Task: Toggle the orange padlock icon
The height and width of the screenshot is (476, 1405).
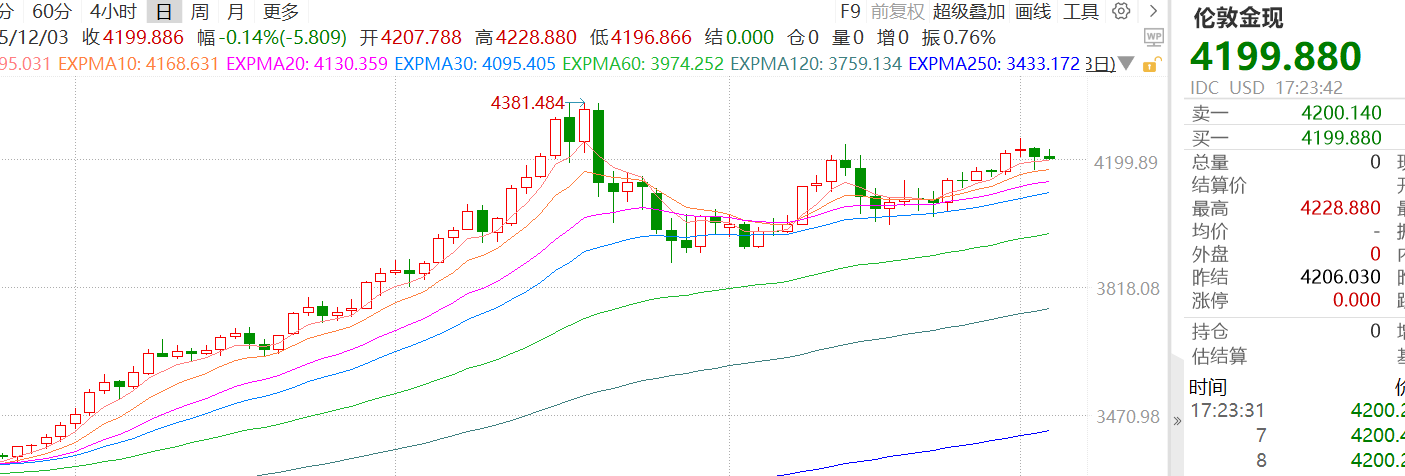Action: tap(1151, 64)
